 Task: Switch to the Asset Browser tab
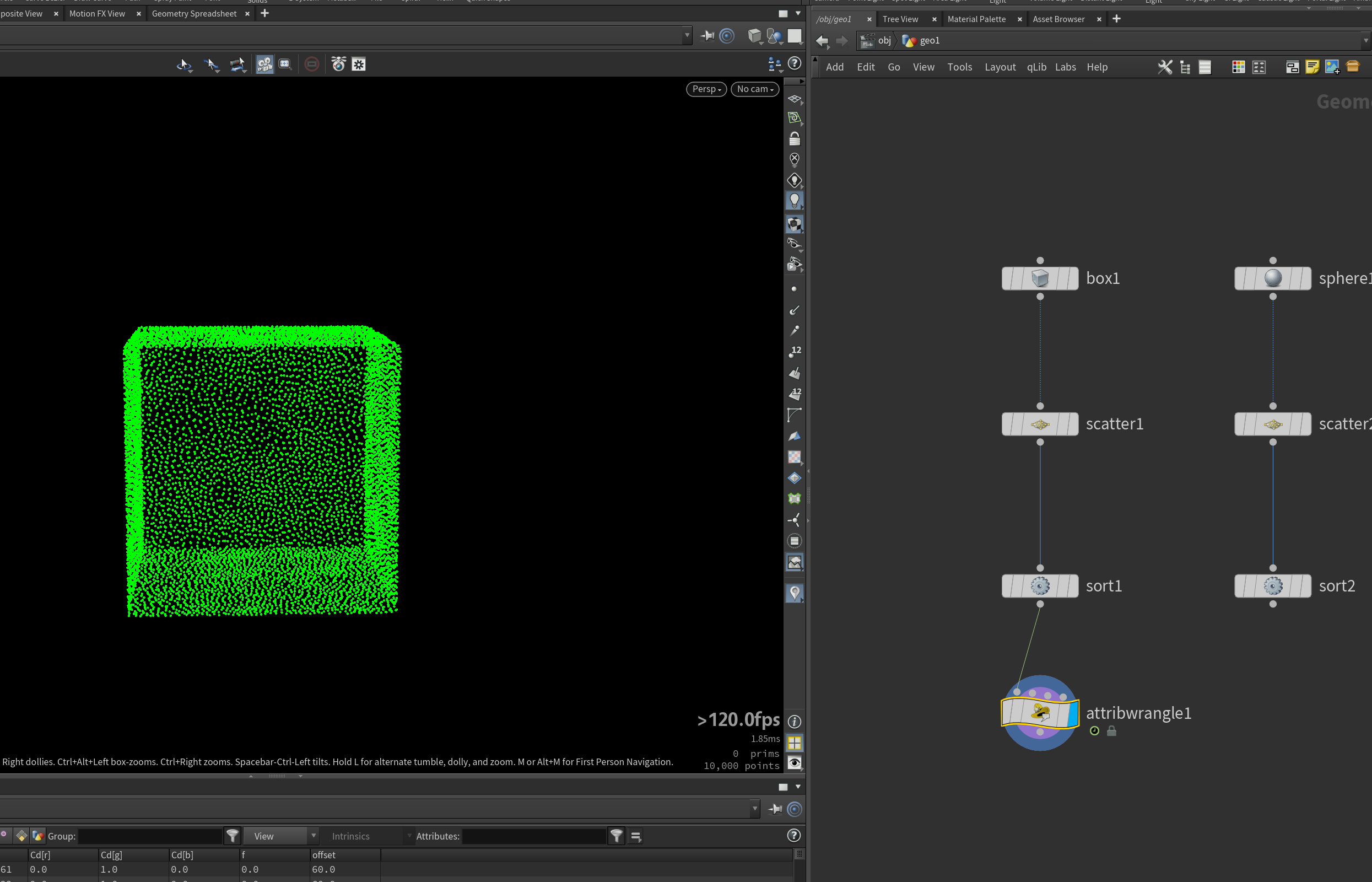(x=1058, y=19)
